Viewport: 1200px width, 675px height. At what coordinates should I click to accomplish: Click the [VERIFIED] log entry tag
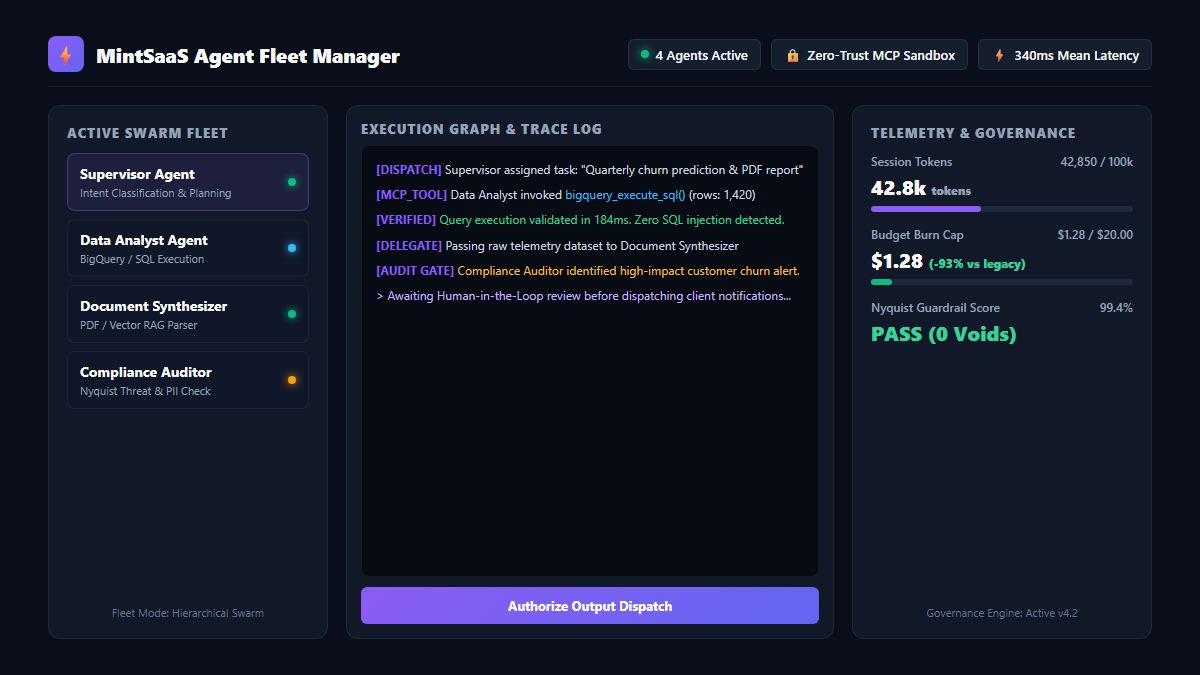pyautogui.click(x=406, y=220)
